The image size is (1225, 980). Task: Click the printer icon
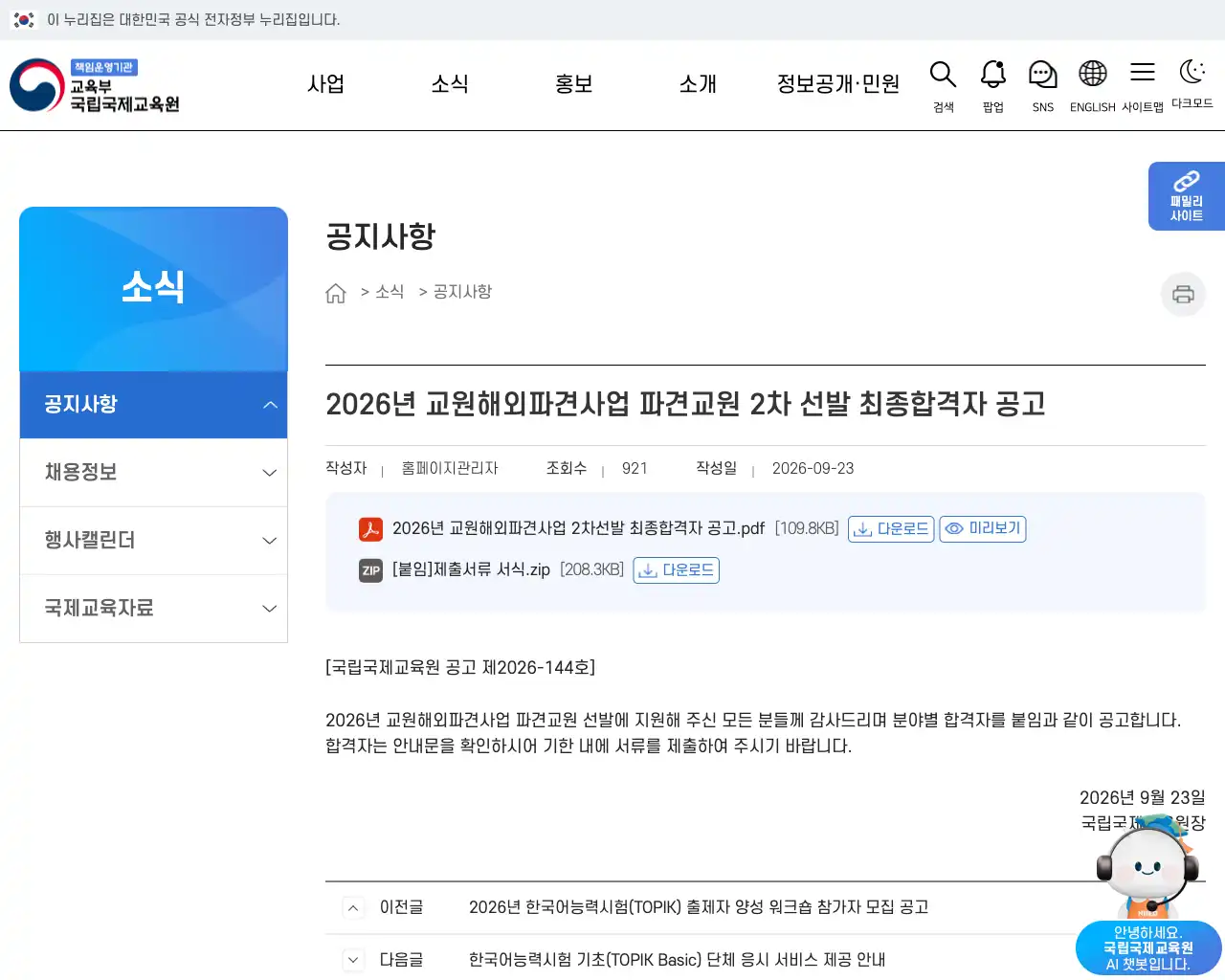[1184, 294]
